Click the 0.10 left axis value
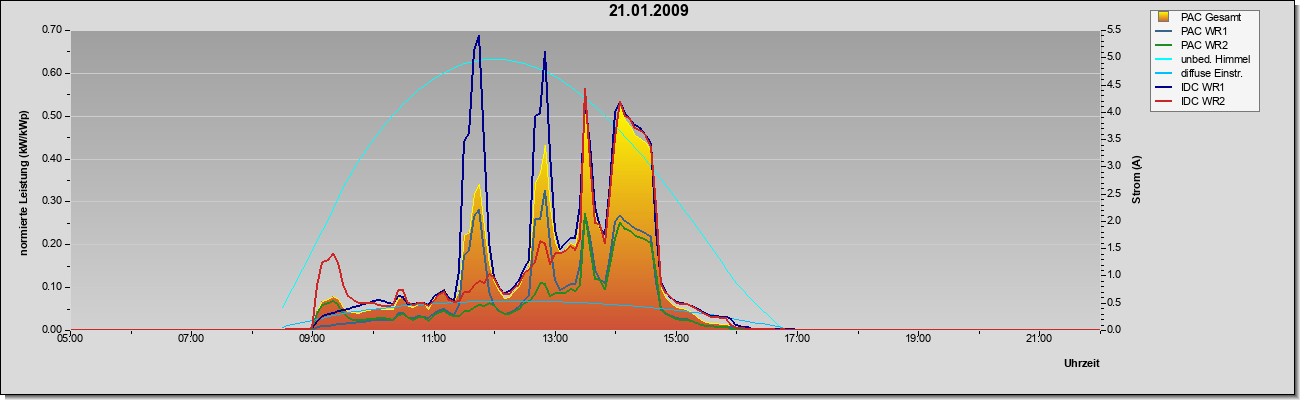The image size is (1300, 400). coord(52,287)
